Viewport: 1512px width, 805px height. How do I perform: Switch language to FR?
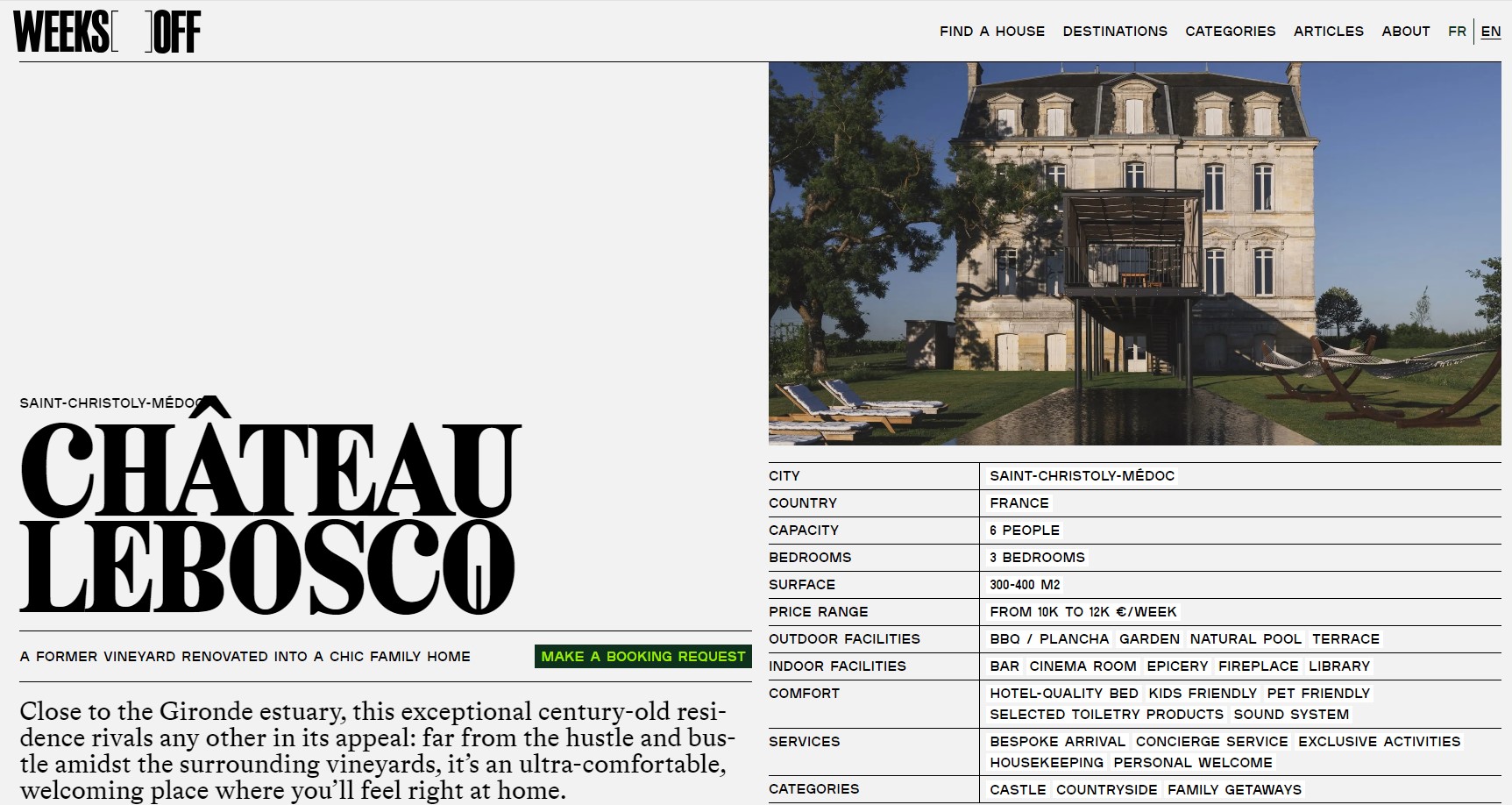(1457, 32)
